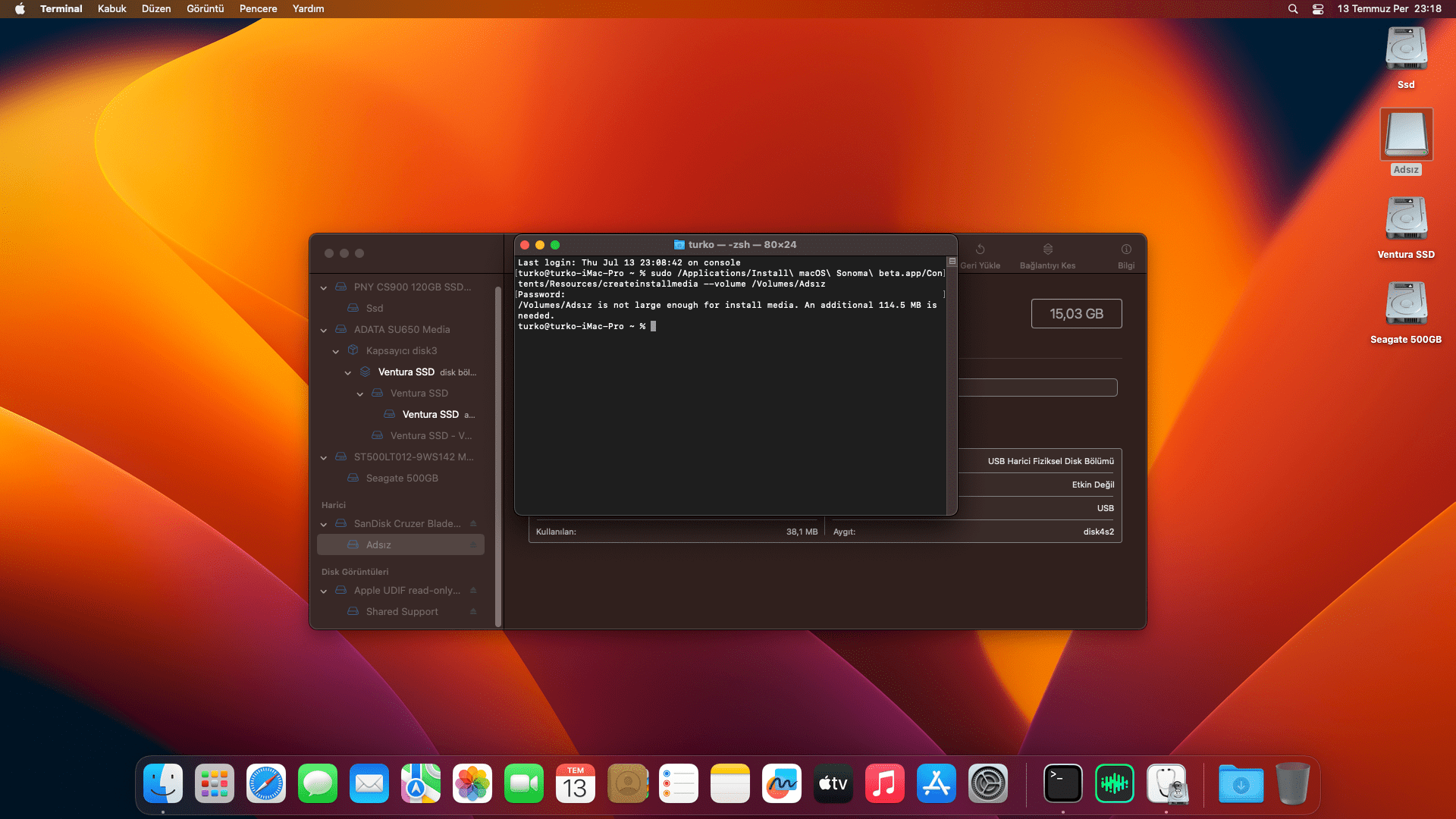The image size is (1456, 819).
Task: Open the Bilgi info toolbar button
Action: click(1125, 250)
